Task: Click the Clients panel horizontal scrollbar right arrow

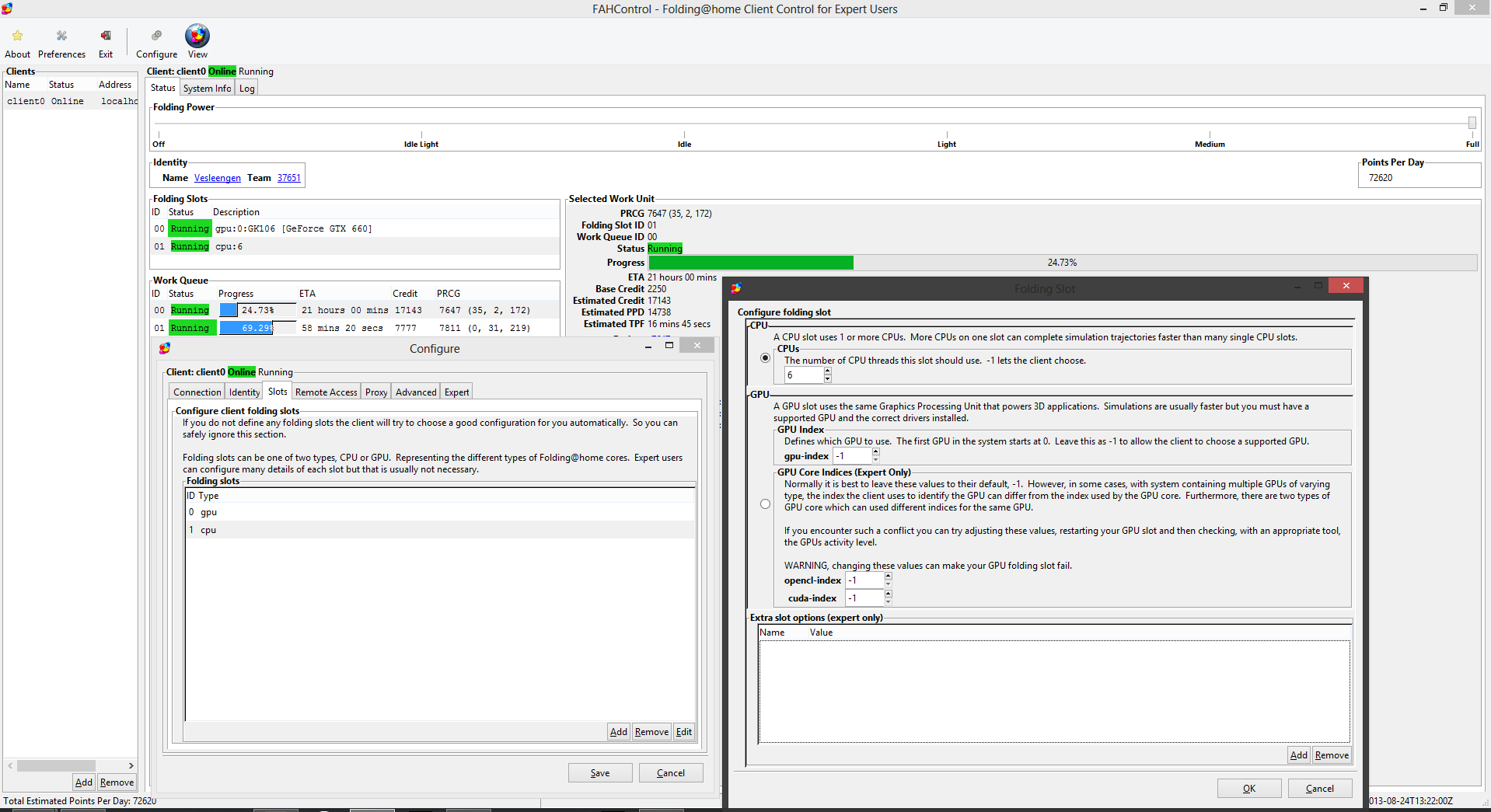Action: coord(131,766)
